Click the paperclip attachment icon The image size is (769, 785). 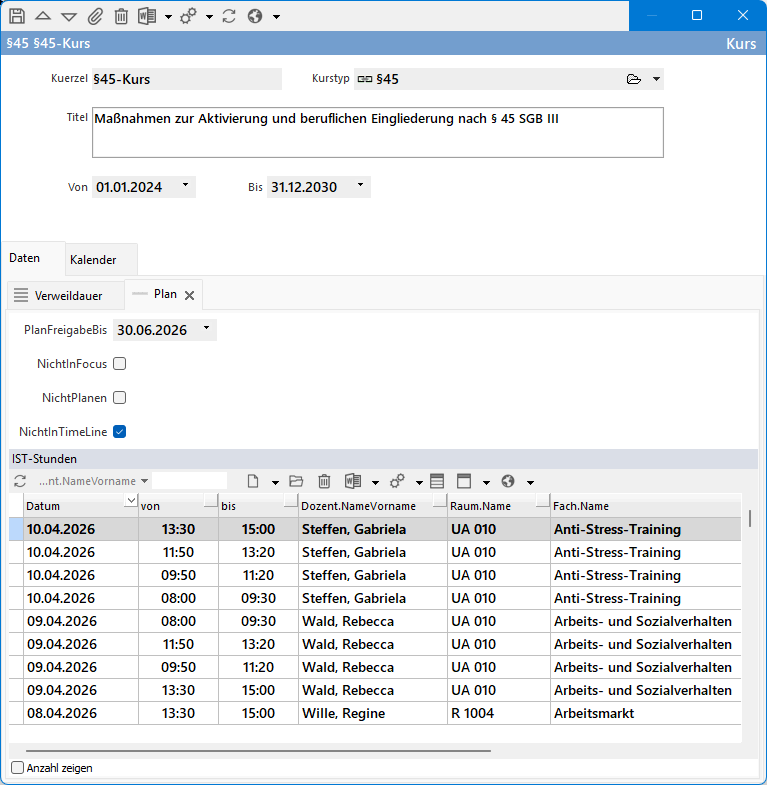(95, 16)
